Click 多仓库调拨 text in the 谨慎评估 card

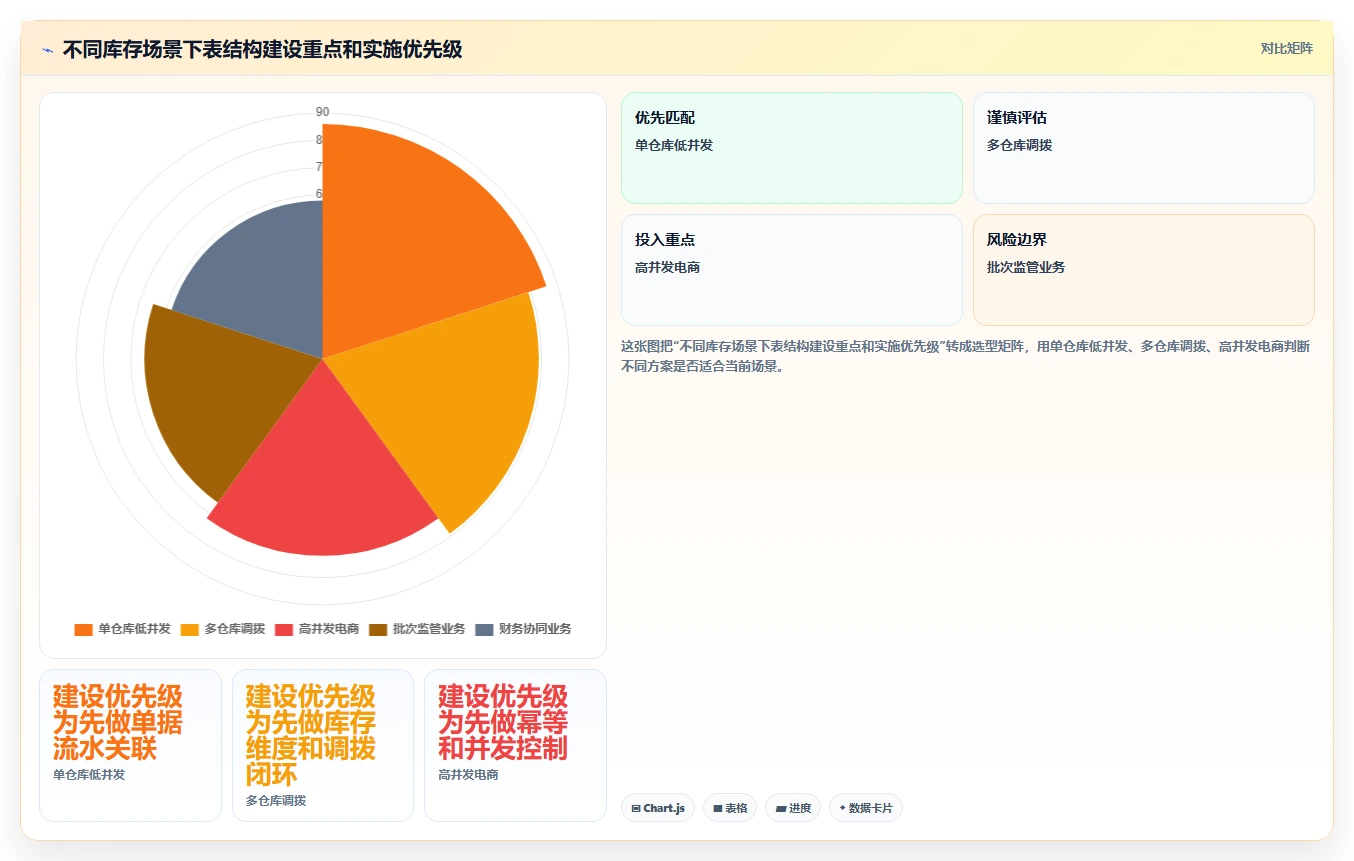tap(1019, 146)
